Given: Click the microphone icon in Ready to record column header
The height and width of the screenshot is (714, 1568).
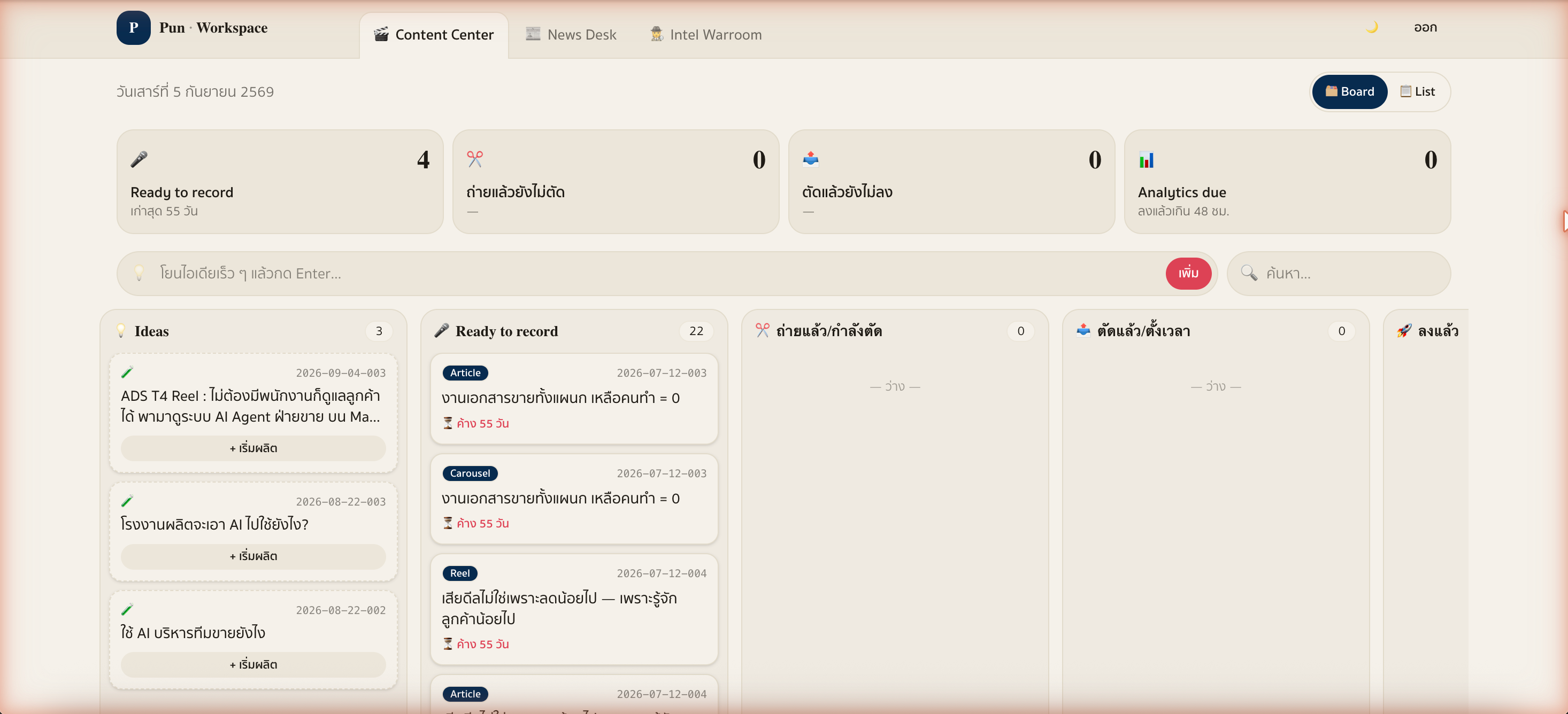Looking at the screenshot, I should point(442,331).
